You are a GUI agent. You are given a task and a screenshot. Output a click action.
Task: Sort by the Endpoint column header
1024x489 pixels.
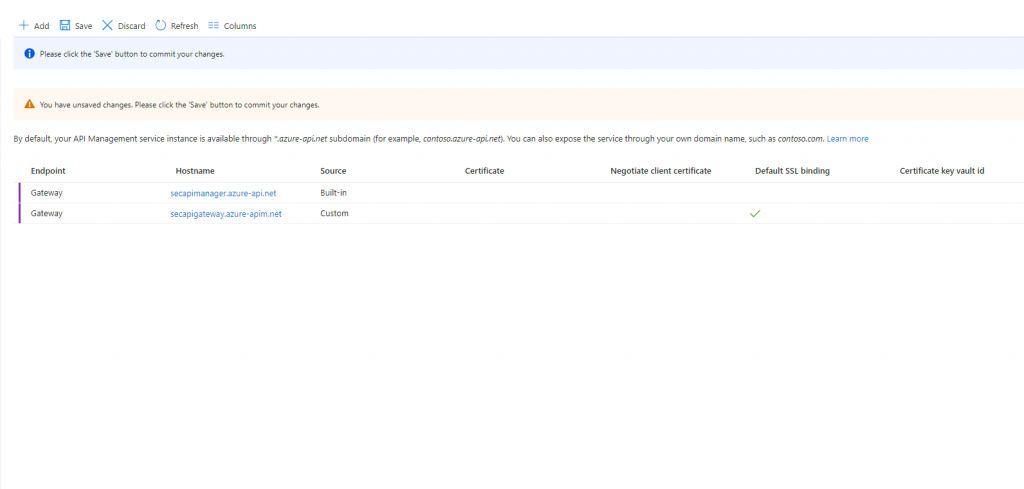(x=48, y=171)
